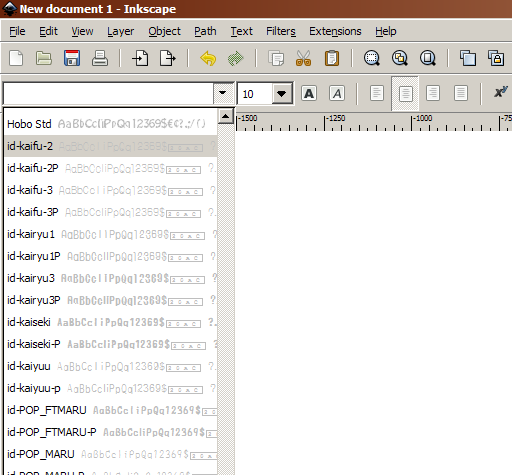The image size is (512, 475).
Task: Open an existing file with the folder icon
Action: 44,58
